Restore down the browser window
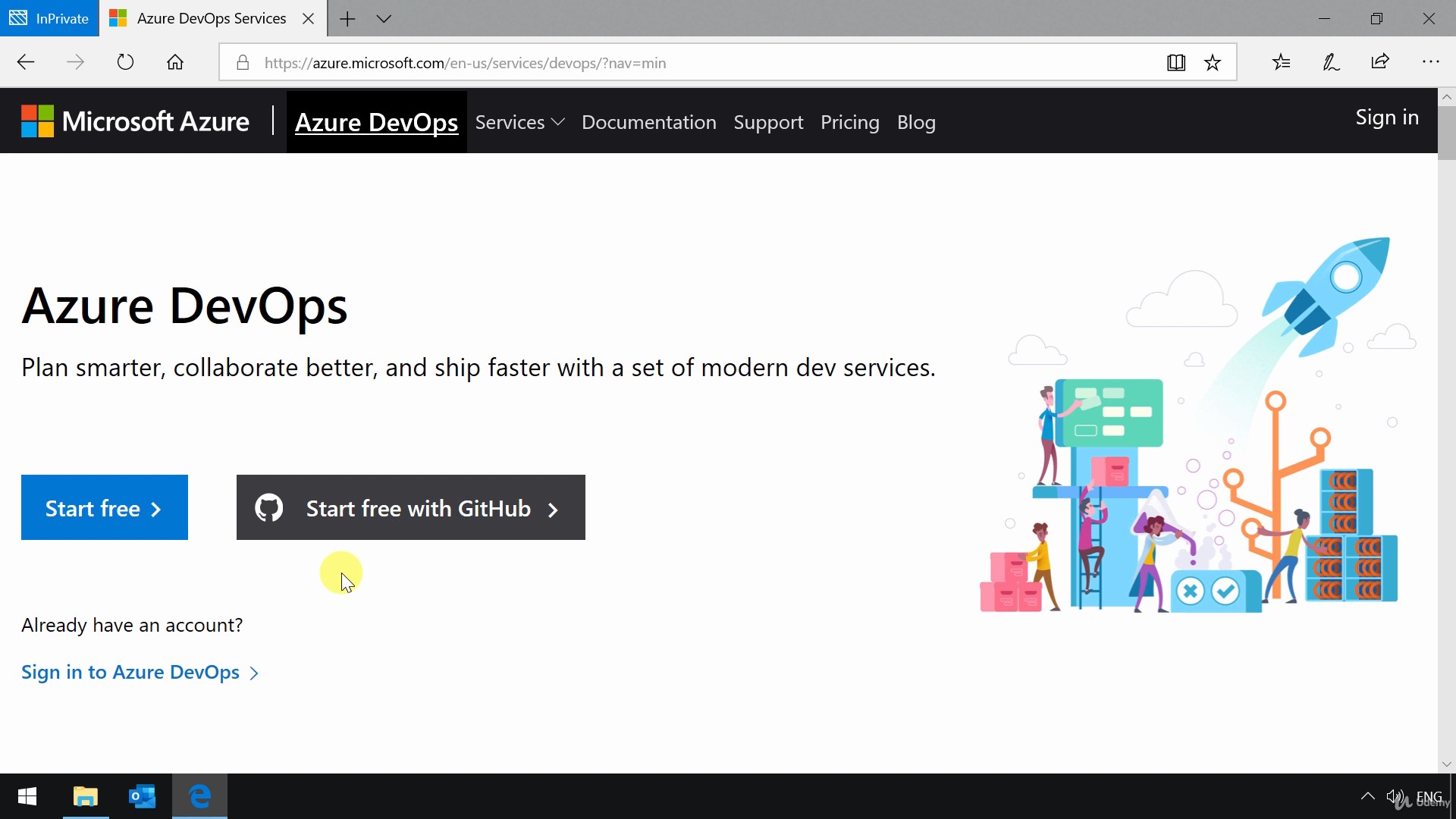The height and width of the screenshot is (819, 1456). tap(1377, 19)
